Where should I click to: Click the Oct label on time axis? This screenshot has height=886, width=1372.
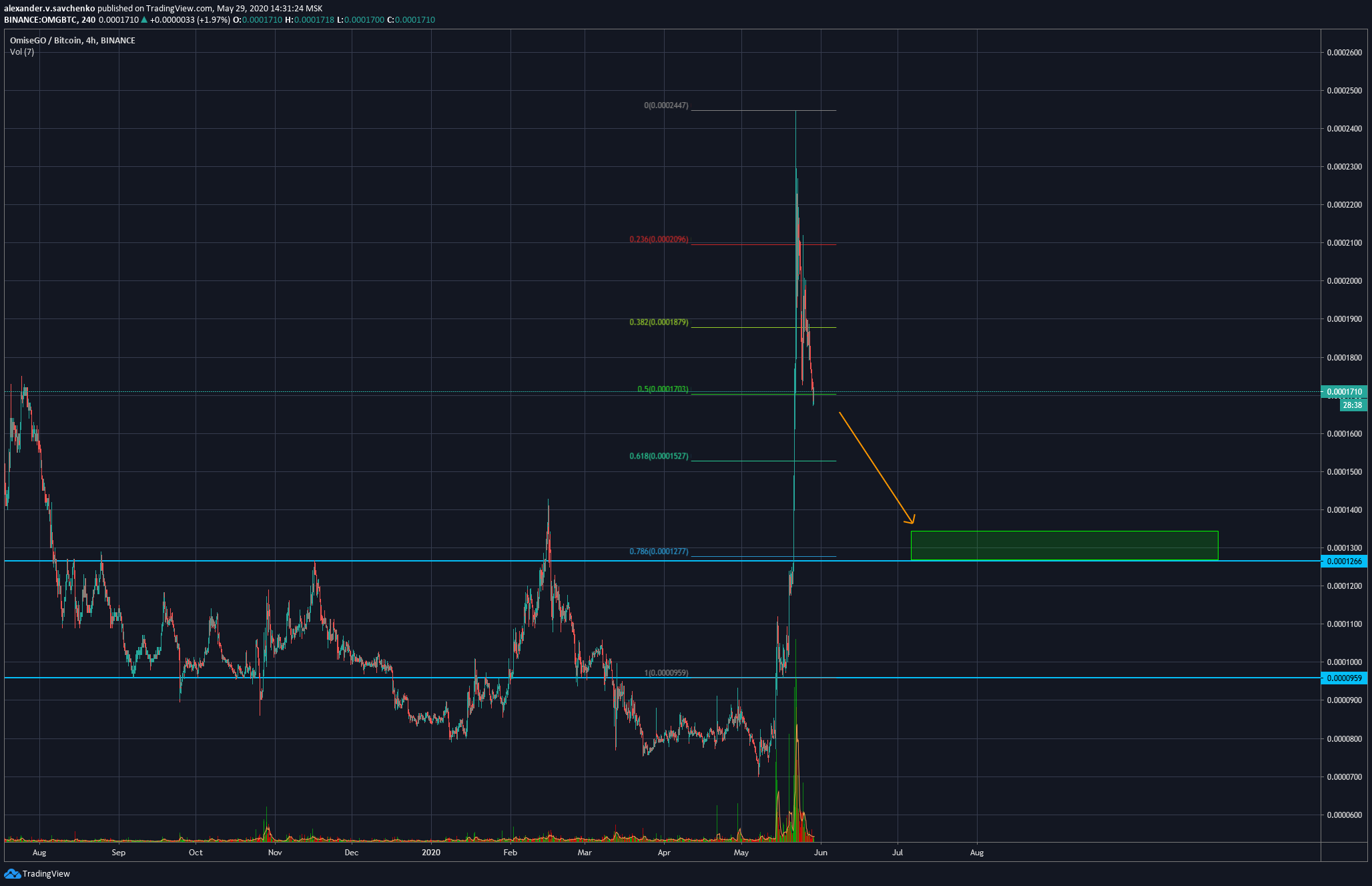pos(196,853)
